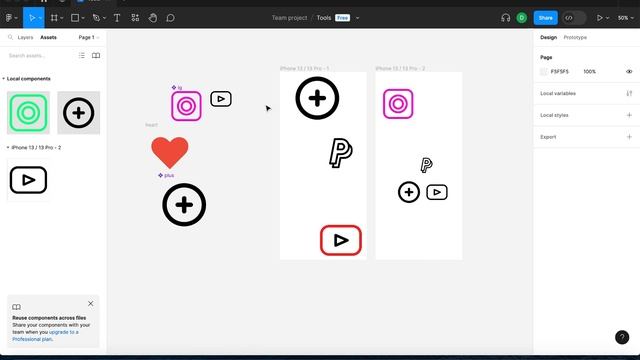Viewport: 640px width, 360px height.
Task: Dismiss the Reuse components notice
Action: (91, 304)
